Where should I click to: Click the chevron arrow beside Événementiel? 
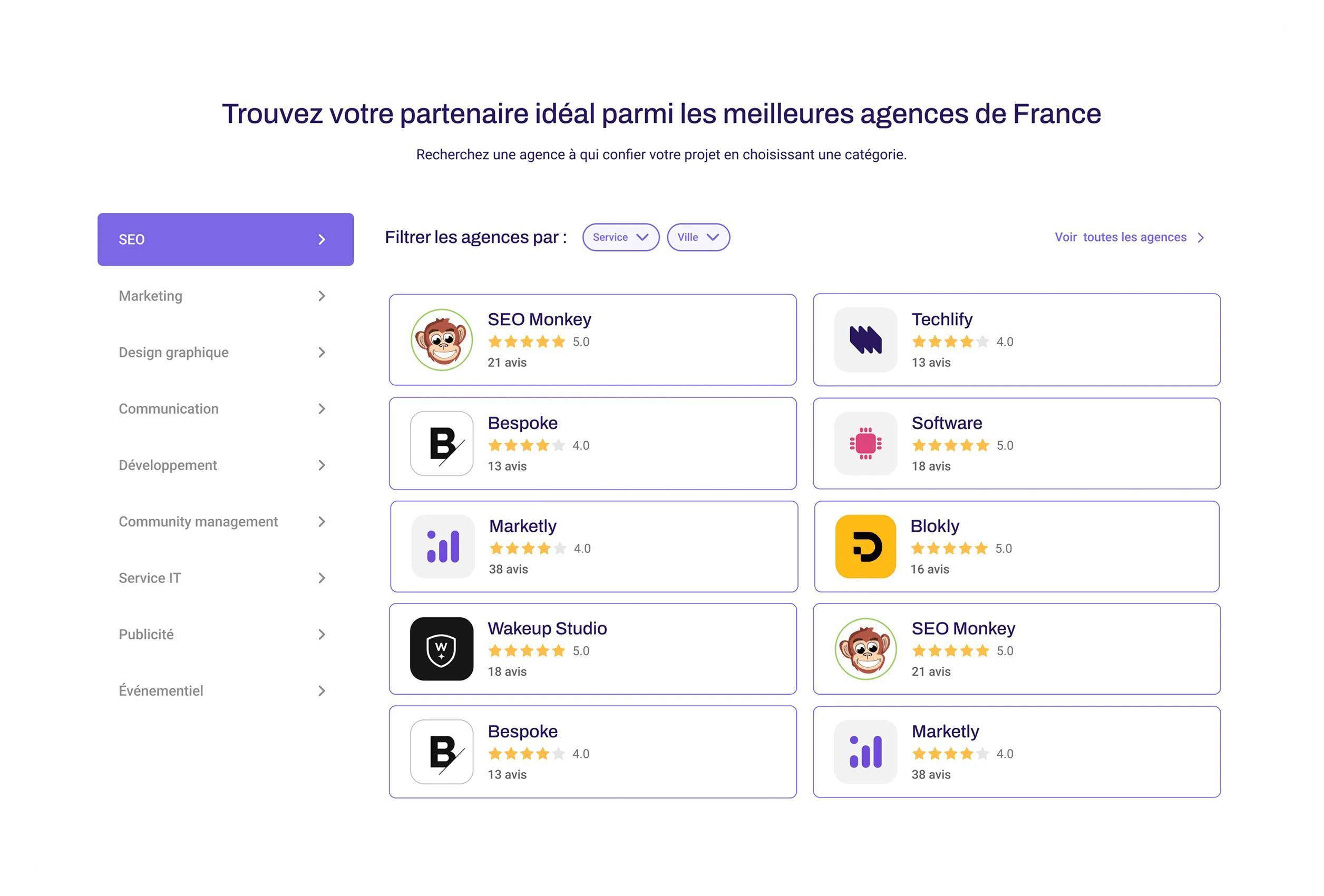[x=322, y=691]
